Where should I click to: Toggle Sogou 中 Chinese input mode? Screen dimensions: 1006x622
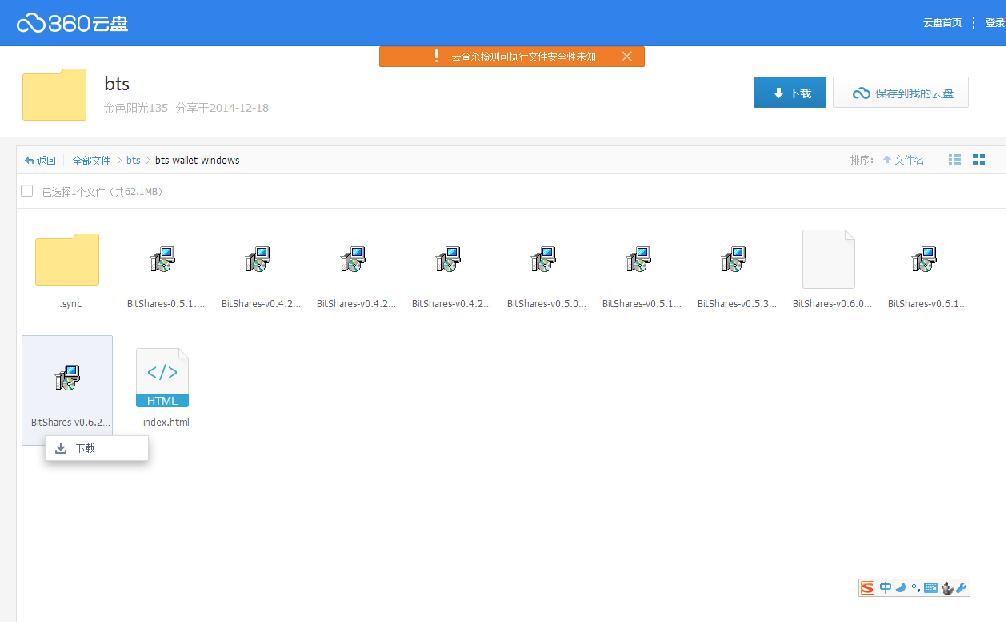(885, 588)
